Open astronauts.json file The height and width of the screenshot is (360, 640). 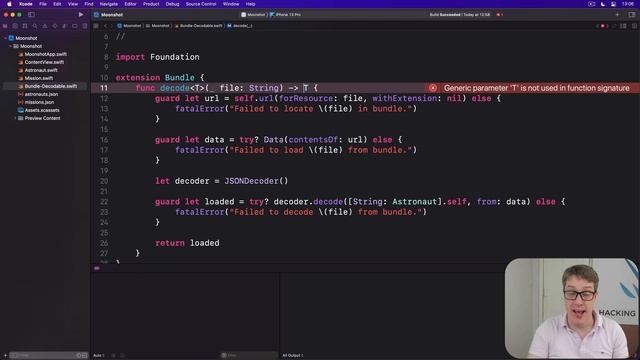tap(41, 94)
